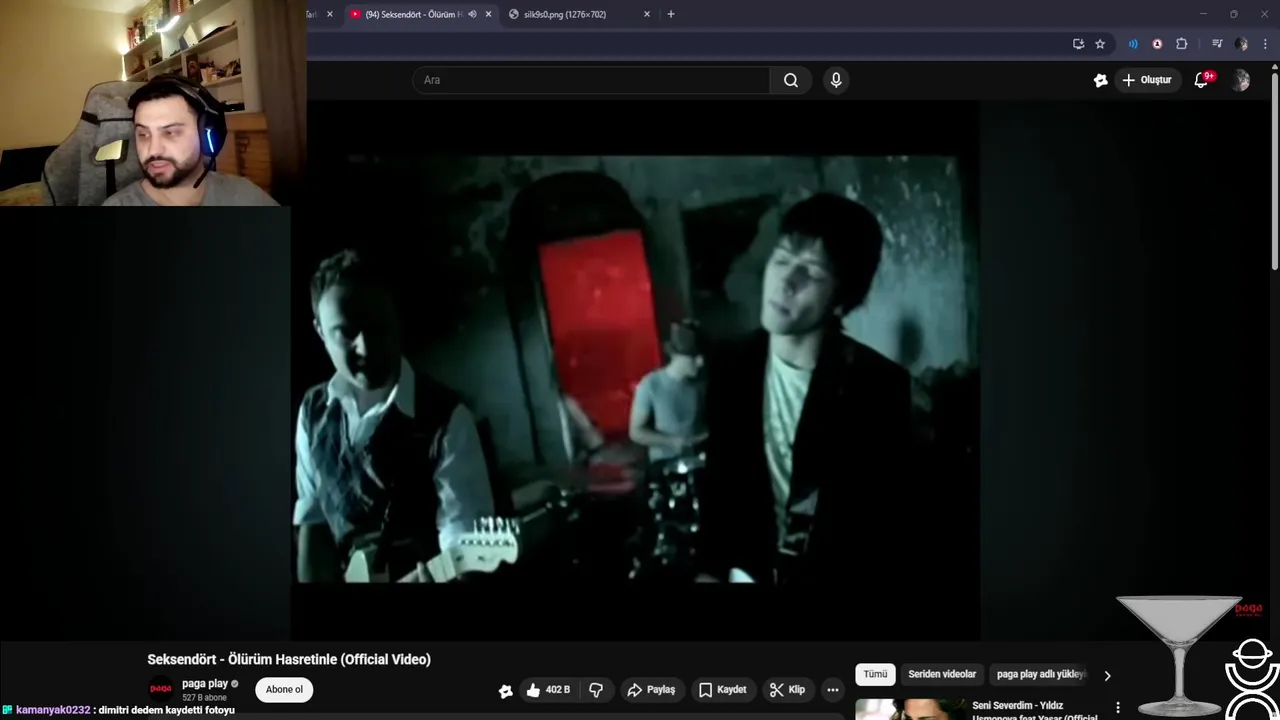The height and width of the screenshot is (720, 1280).
Task: Save the video with Kaydet
Action: click(723, 690)
